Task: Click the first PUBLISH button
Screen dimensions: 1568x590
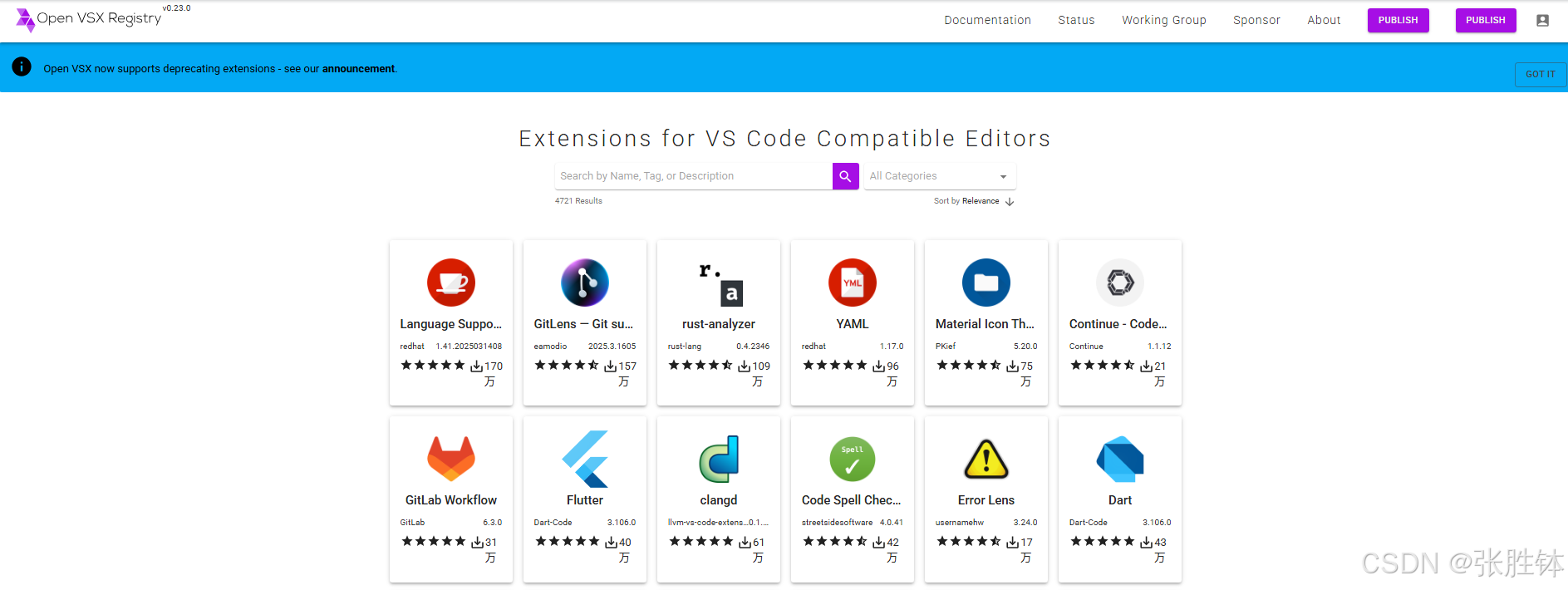Action: pyautogui.click(x=1398, y=20)
